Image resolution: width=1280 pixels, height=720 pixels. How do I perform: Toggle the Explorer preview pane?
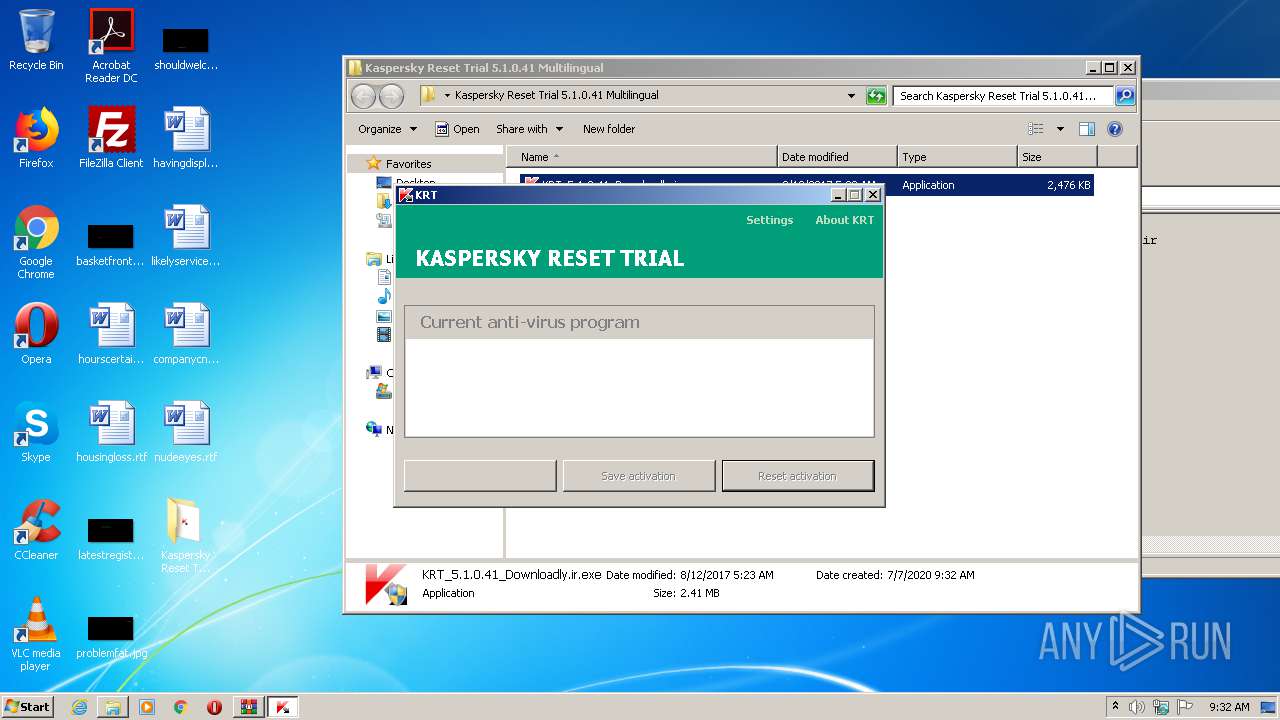[x=1087, y=129]
